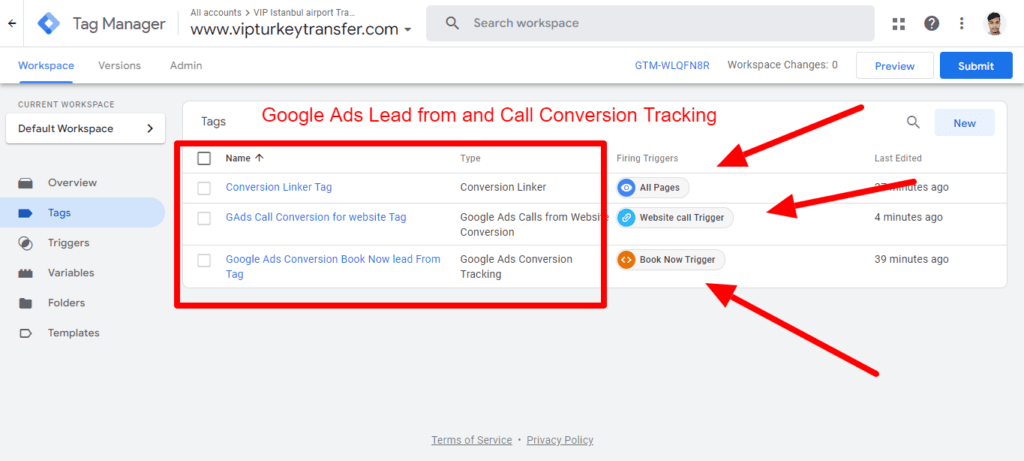The width and height of the screenshot is (1024, 461).
Task: Click the All accounts breadcrumb
Action: click(216, 12)
